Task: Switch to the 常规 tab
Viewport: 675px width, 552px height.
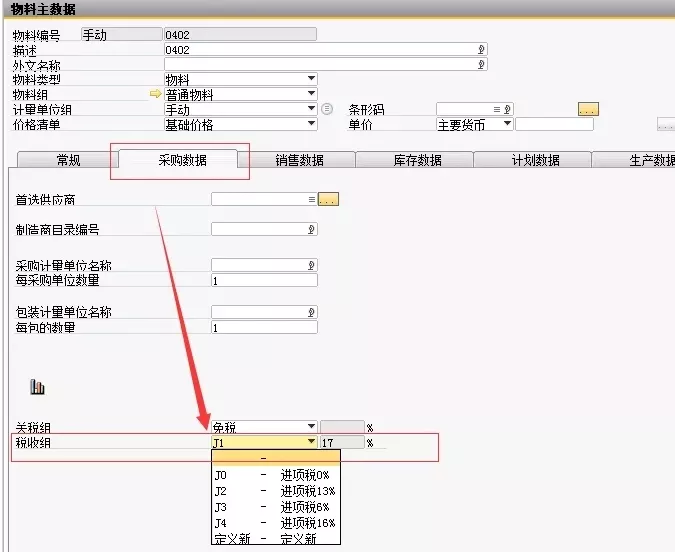Action: [69, 160]
